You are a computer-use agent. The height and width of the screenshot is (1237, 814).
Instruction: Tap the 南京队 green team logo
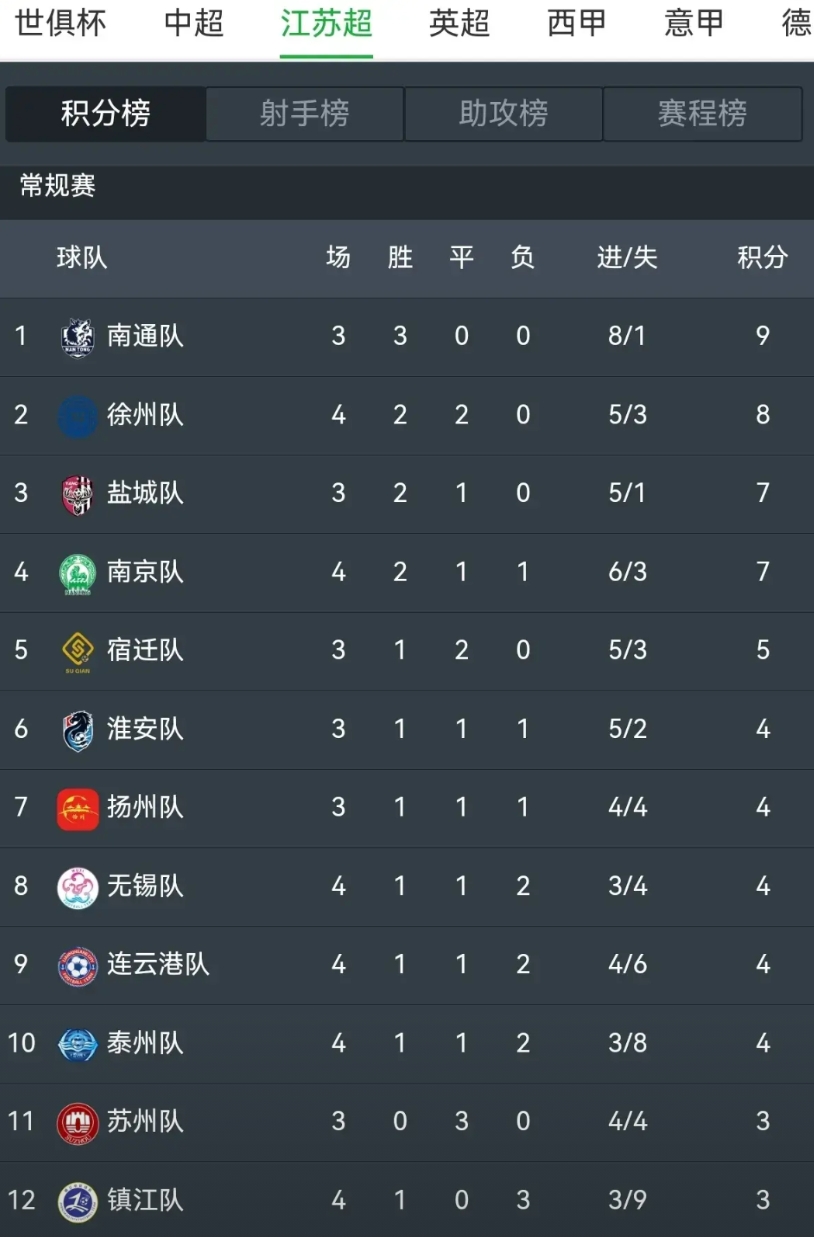click(77, 573)
